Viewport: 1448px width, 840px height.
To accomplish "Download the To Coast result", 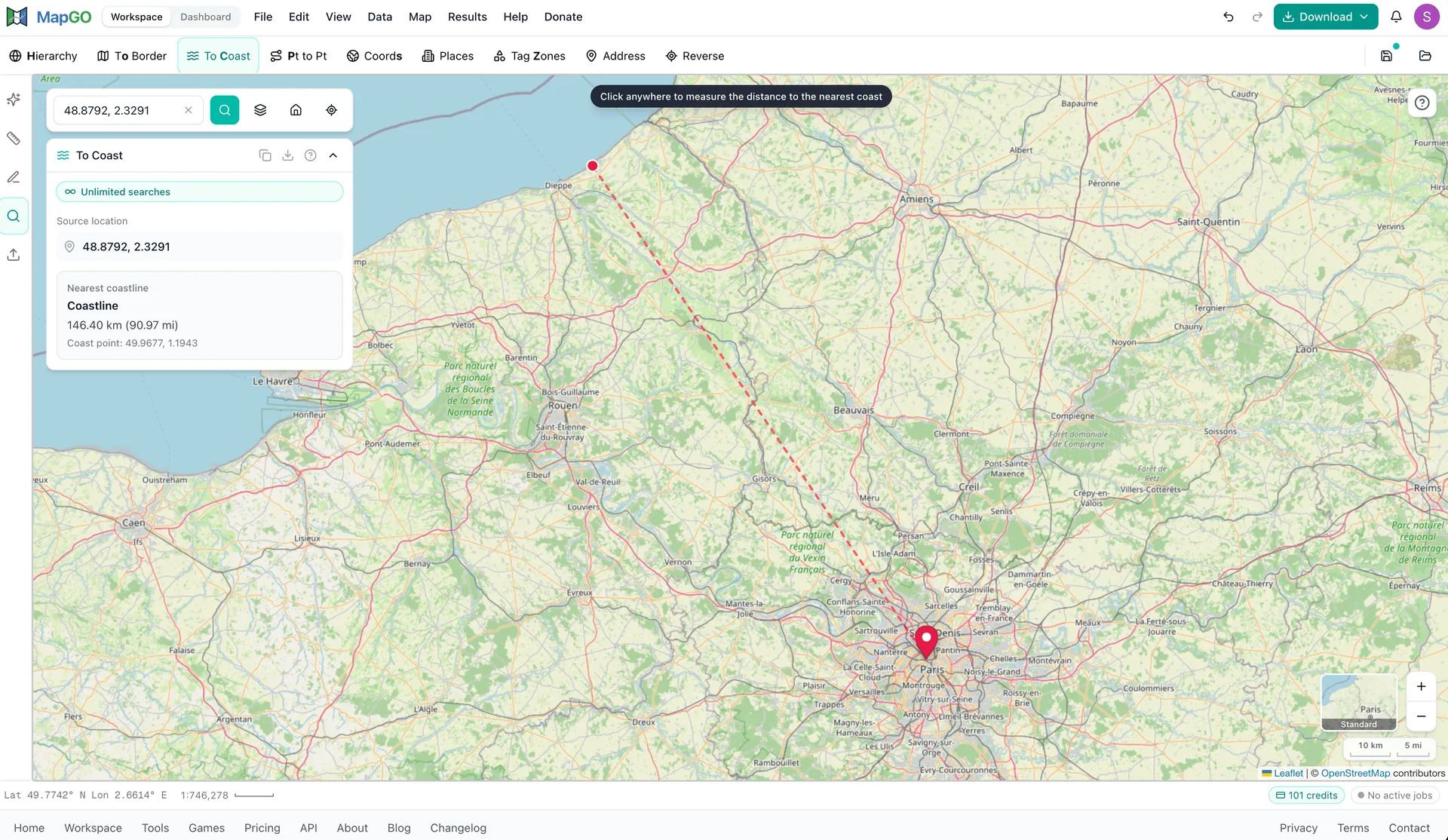I will pos(287,155).
